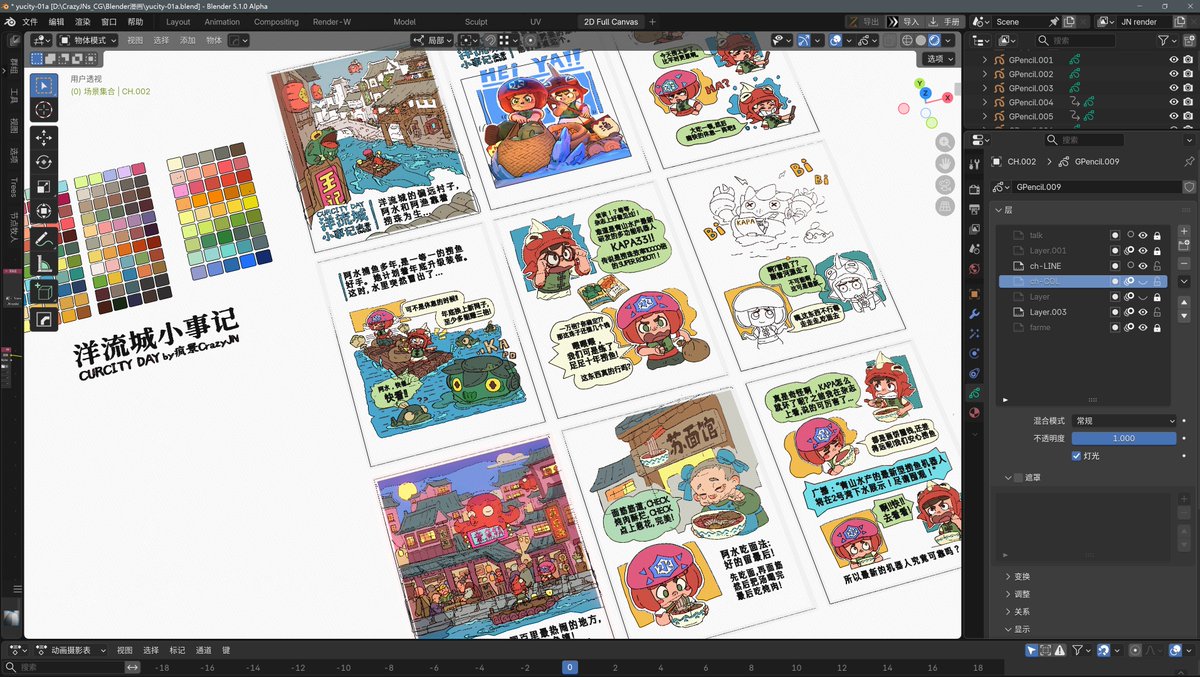Open the 添加 menu in viewport header
This screenshot has width=1200, height=677.
click(x=188, y=40)
